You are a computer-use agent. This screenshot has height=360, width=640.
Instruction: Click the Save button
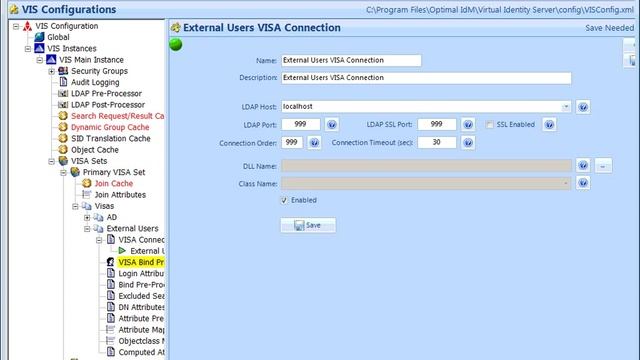tap(308, 225)
